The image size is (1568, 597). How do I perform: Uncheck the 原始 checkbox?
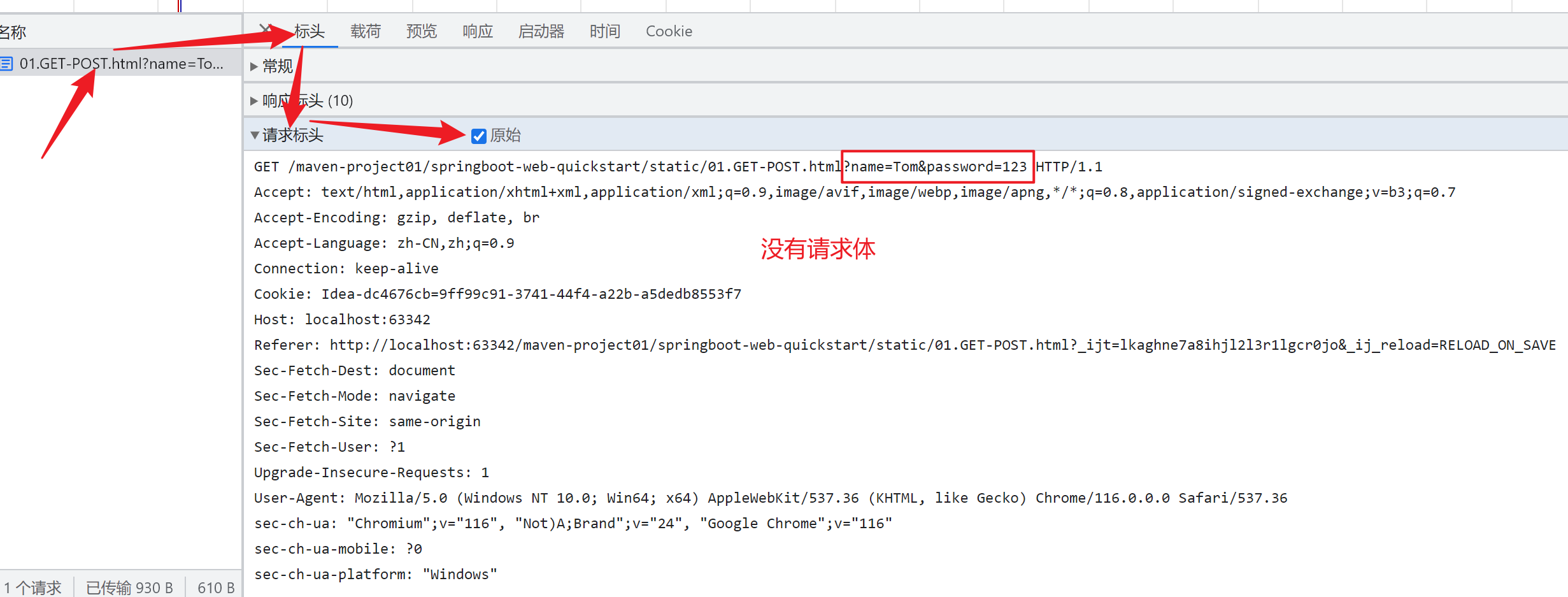[x=479, y=136]
